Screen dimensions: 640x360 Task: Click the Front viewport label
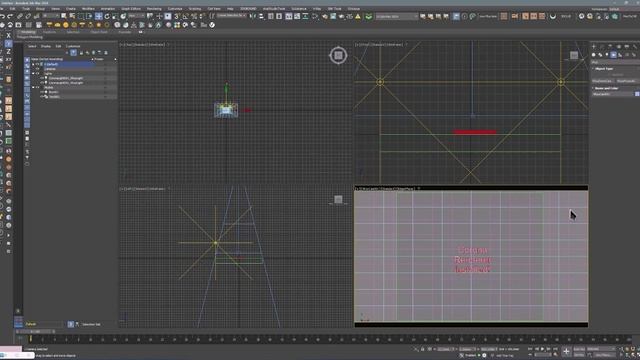coord(380,44)
